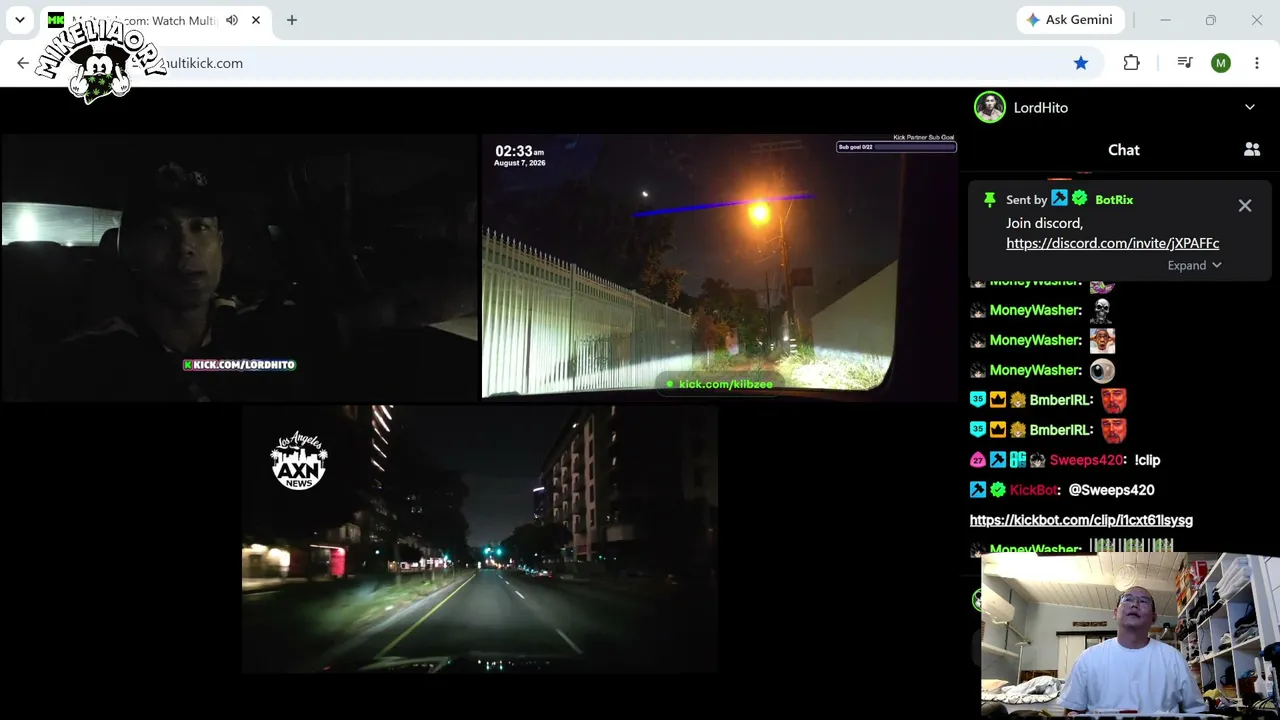
Task: Open the browser media controls icon
Action: pyautogui.click(x=1185, y=63)
